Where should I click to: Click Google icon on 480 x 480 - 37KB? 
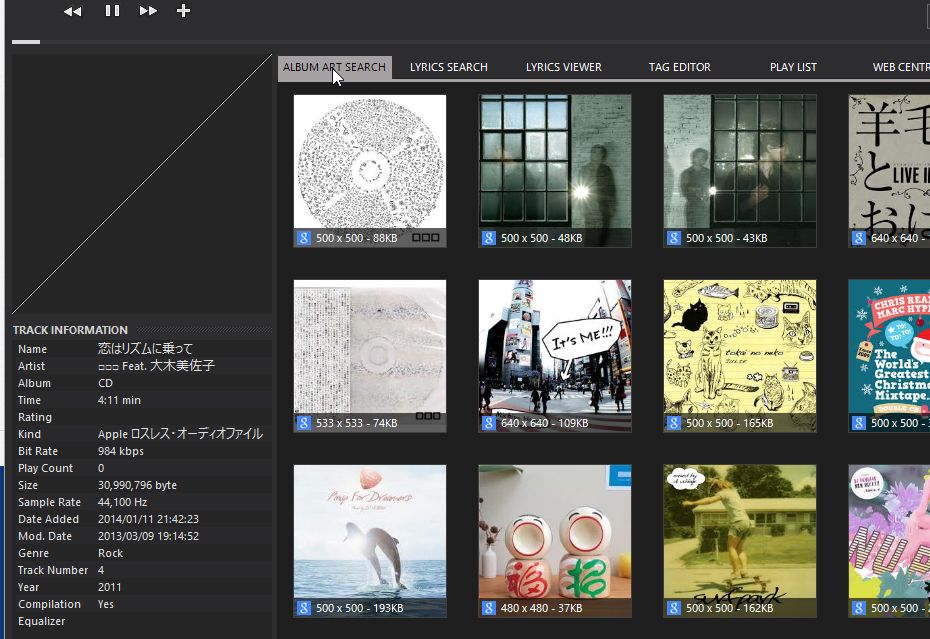click(489, 608)
